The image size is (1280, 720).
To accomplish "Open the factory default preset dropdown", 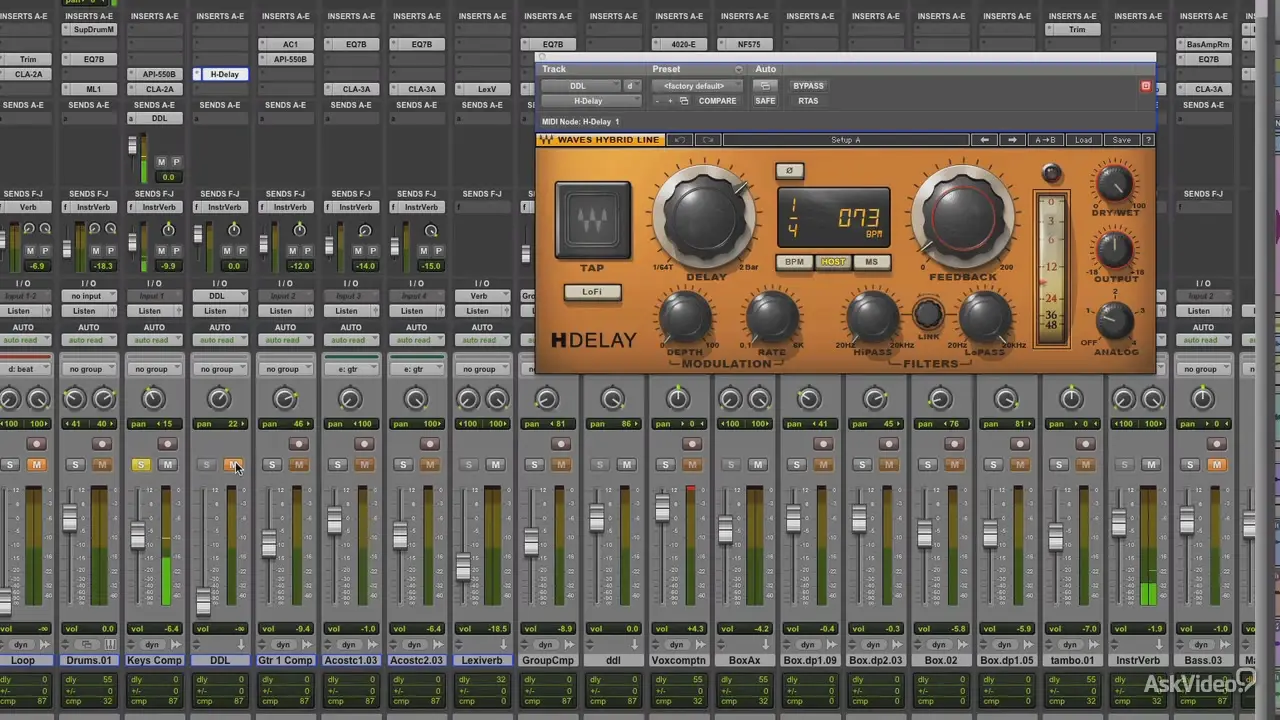I will [x=694, y=86].
